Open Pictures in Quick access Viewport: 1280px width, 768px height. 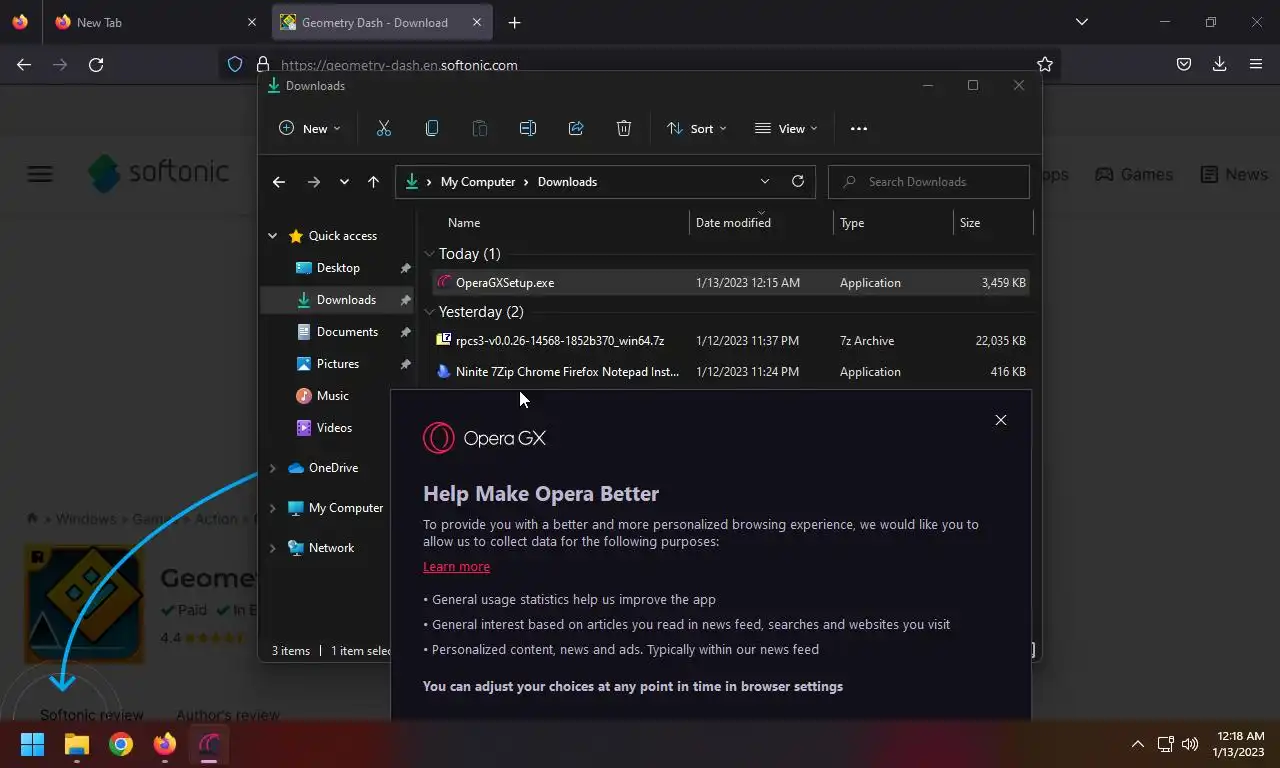(338, 364)
